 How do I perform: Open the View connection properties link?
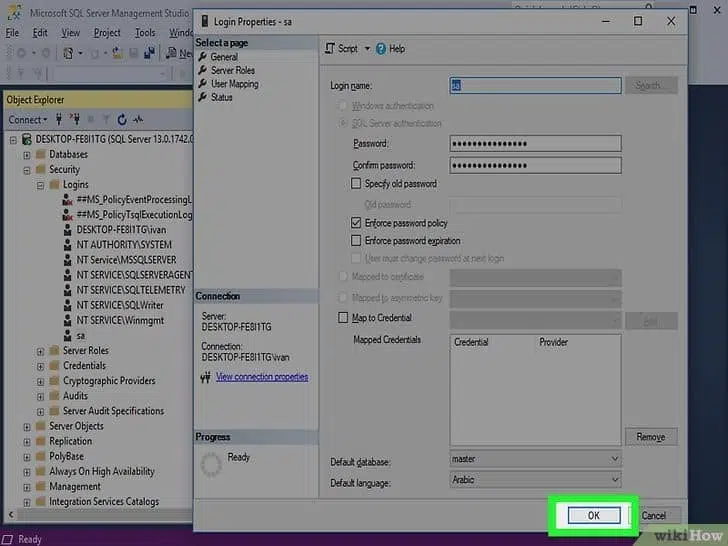261,377
